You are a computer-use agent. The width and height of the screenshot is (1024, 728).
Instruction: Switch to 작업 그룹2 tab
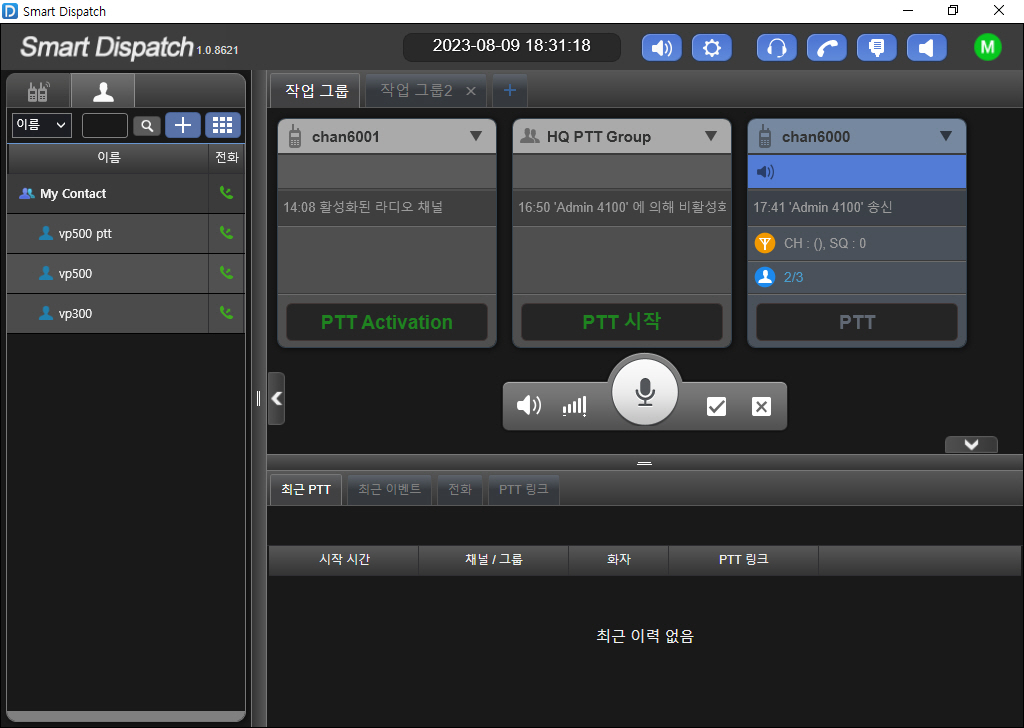tap(416, 91)
